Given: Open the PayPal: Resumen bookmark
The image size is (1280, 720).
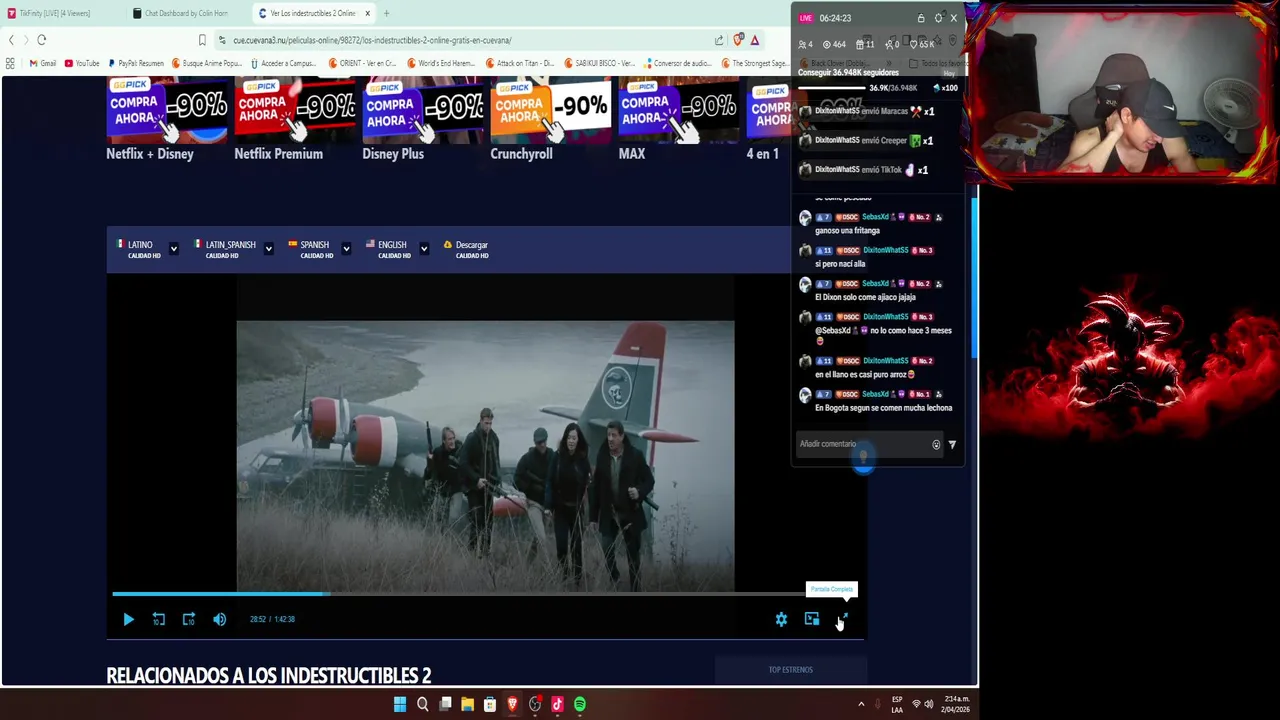Looking at the screenshot, I should [136, 63].
